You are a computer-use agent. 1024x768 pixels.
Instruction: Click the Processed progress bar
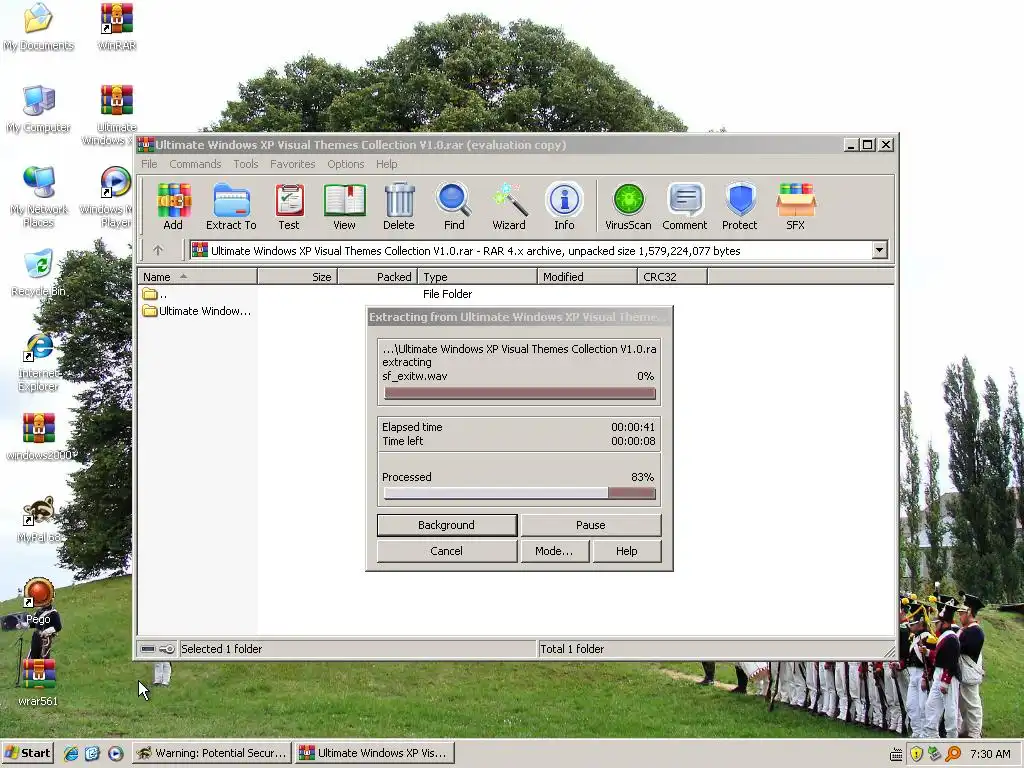point(519,494)
